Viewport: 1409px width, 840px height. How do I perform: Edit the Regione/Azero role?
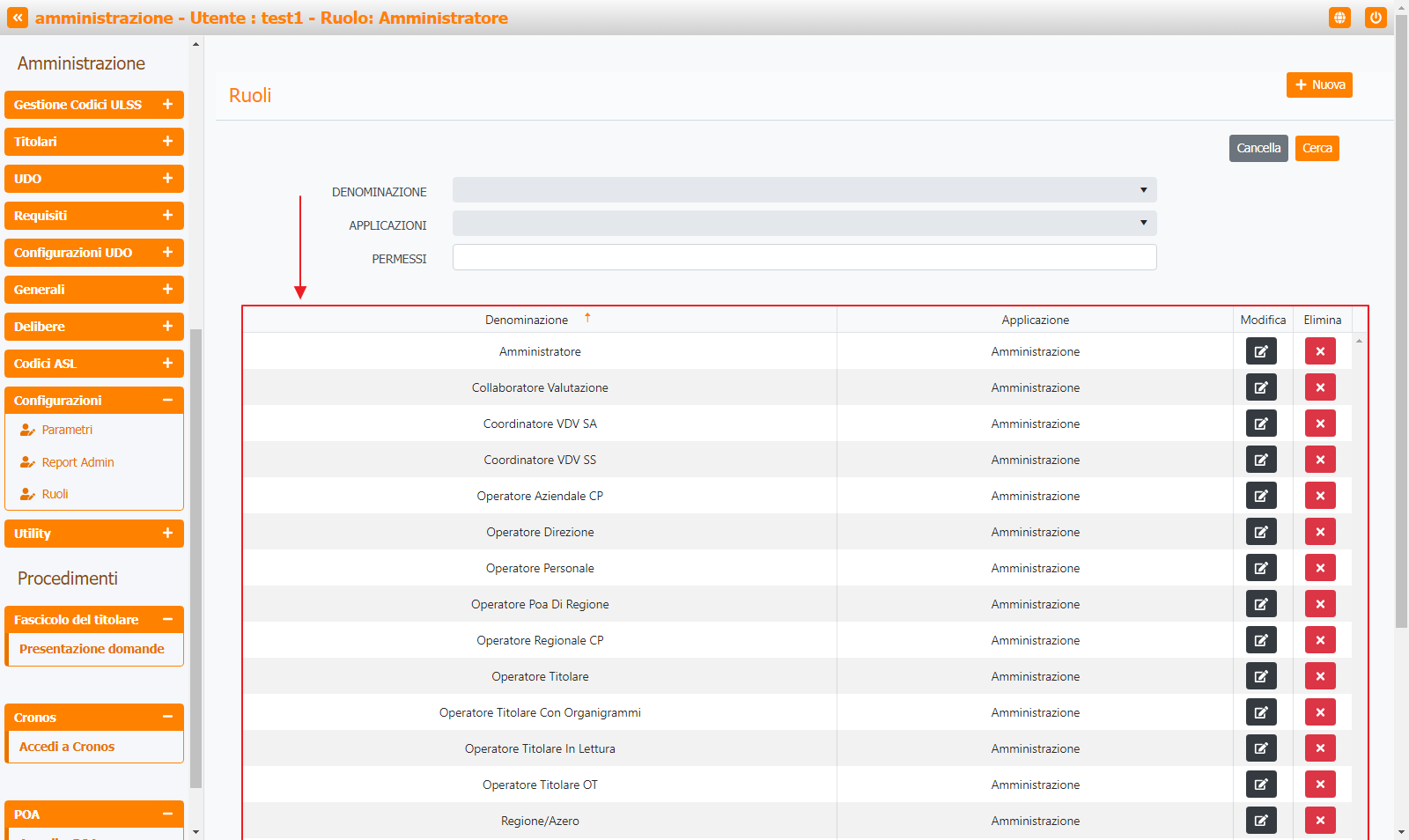point(1261,821)
